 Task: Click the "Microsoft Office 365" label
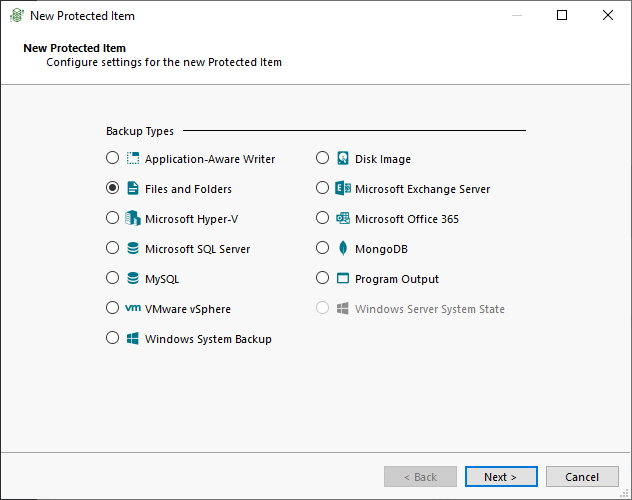point(407,219)
